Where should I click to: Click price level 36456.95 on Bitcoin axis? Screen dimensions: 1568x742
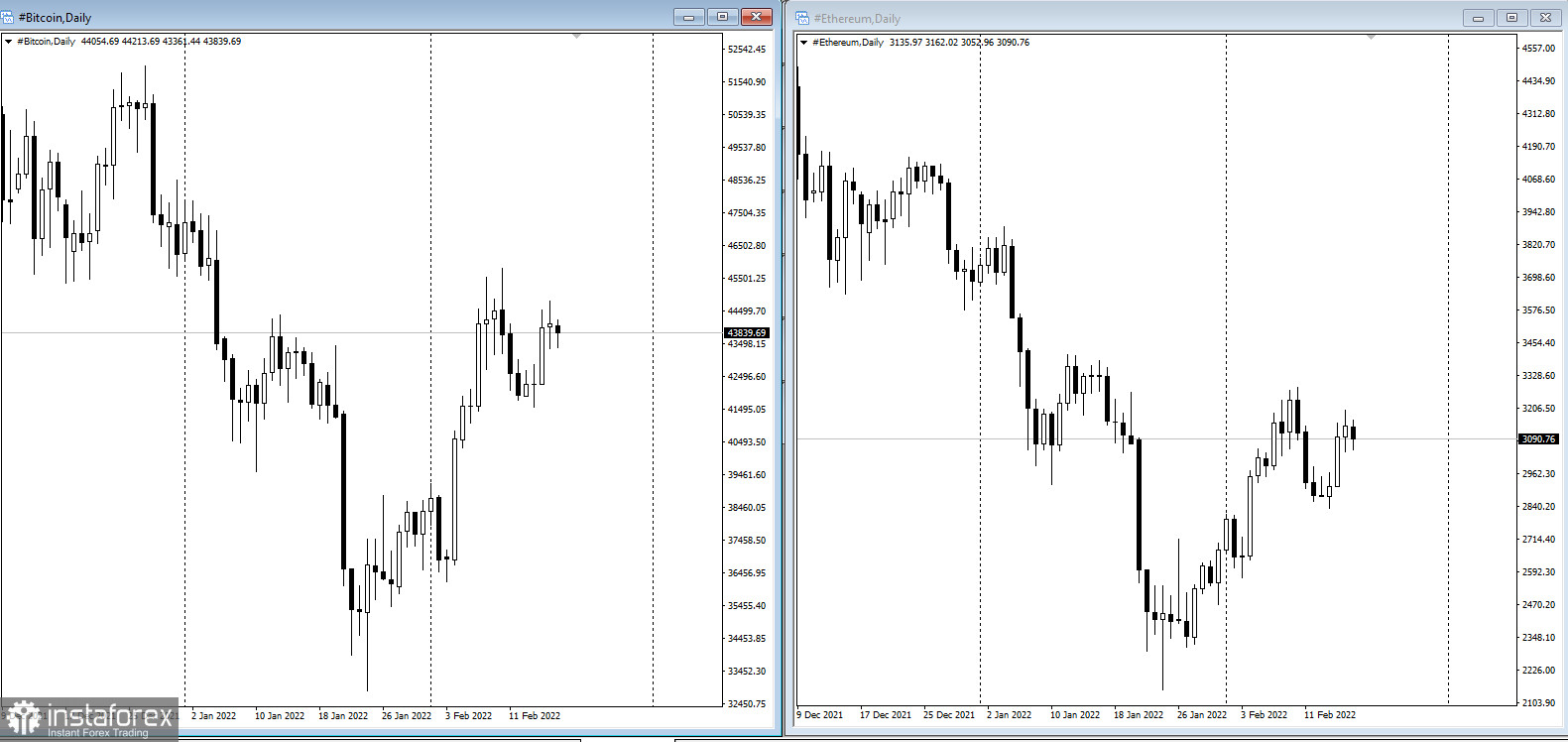click(747, 573)
